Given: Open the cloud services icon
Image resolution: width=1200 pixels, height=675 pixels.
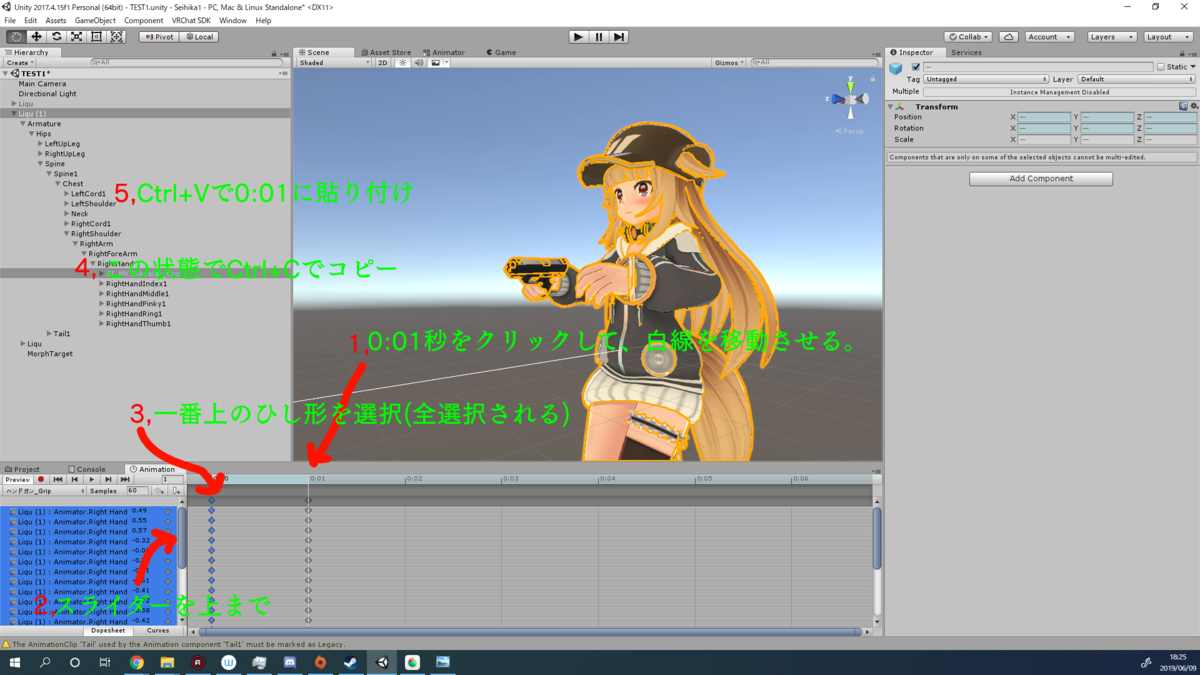Looking at the screenshot, I should 1009,37.
